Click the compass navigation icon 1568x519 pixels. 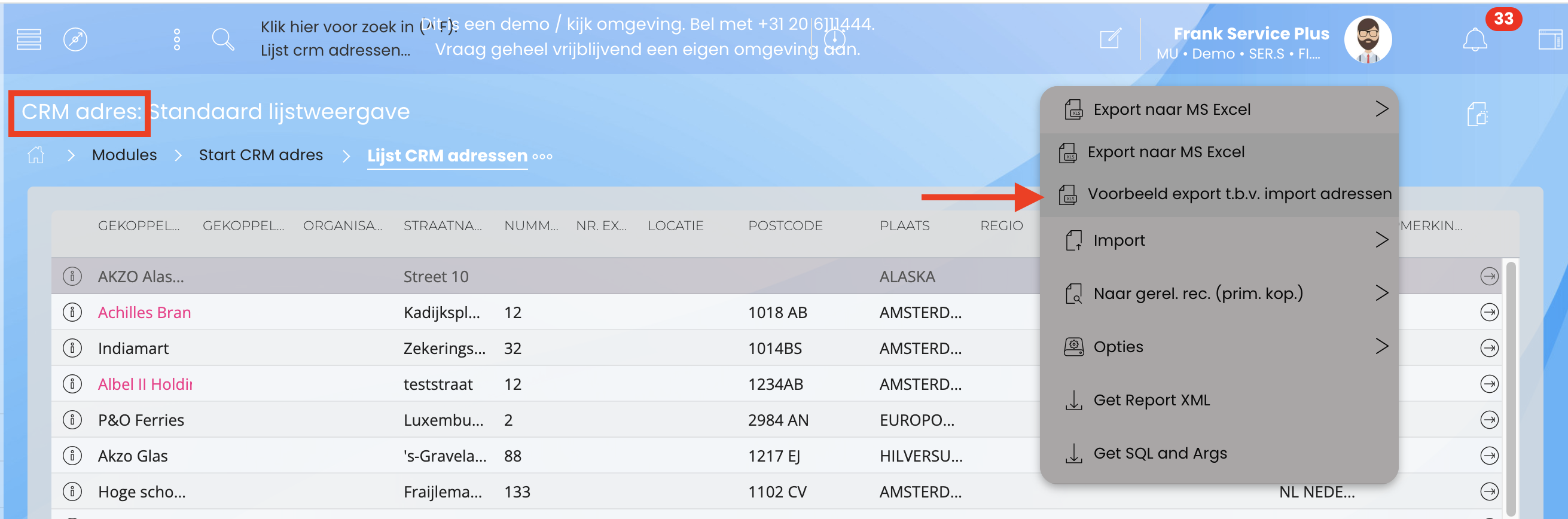(x=75, y=39)
